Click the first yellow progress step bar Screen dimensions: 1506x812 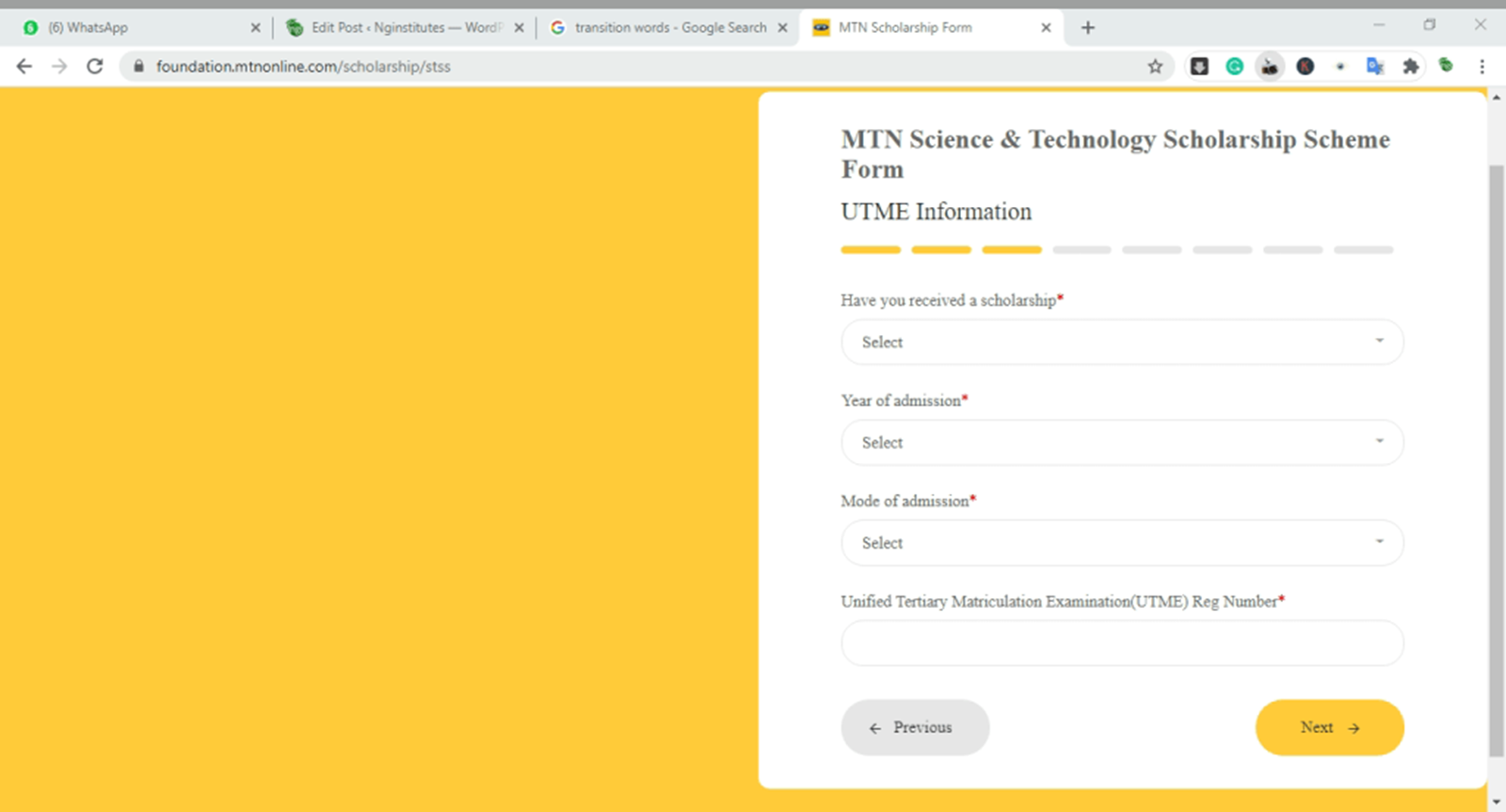[871, 249]
